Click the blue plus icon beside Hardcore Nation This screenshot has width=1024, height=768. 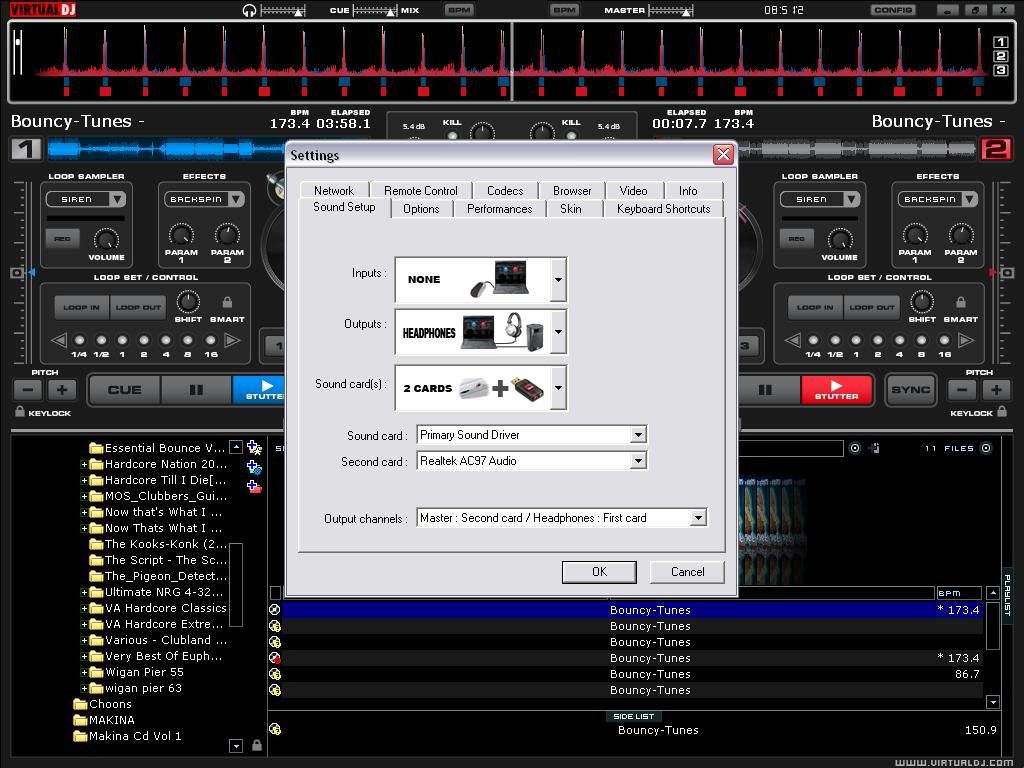coord(254,467)
